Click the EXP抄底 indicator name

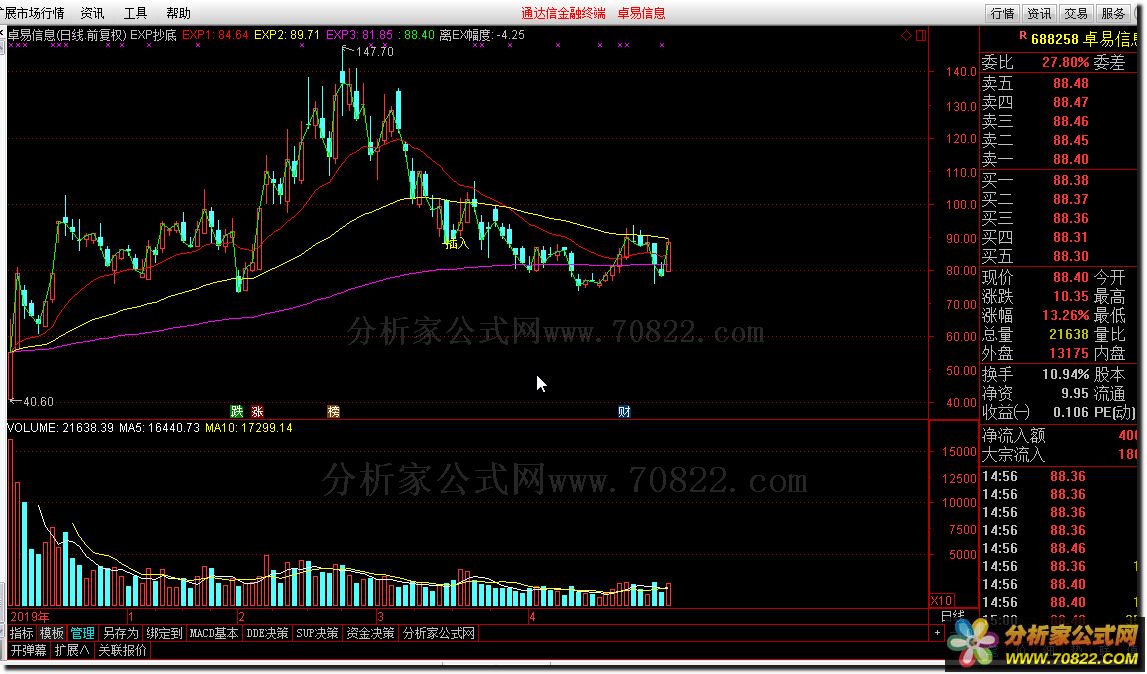tap(154, 34)
